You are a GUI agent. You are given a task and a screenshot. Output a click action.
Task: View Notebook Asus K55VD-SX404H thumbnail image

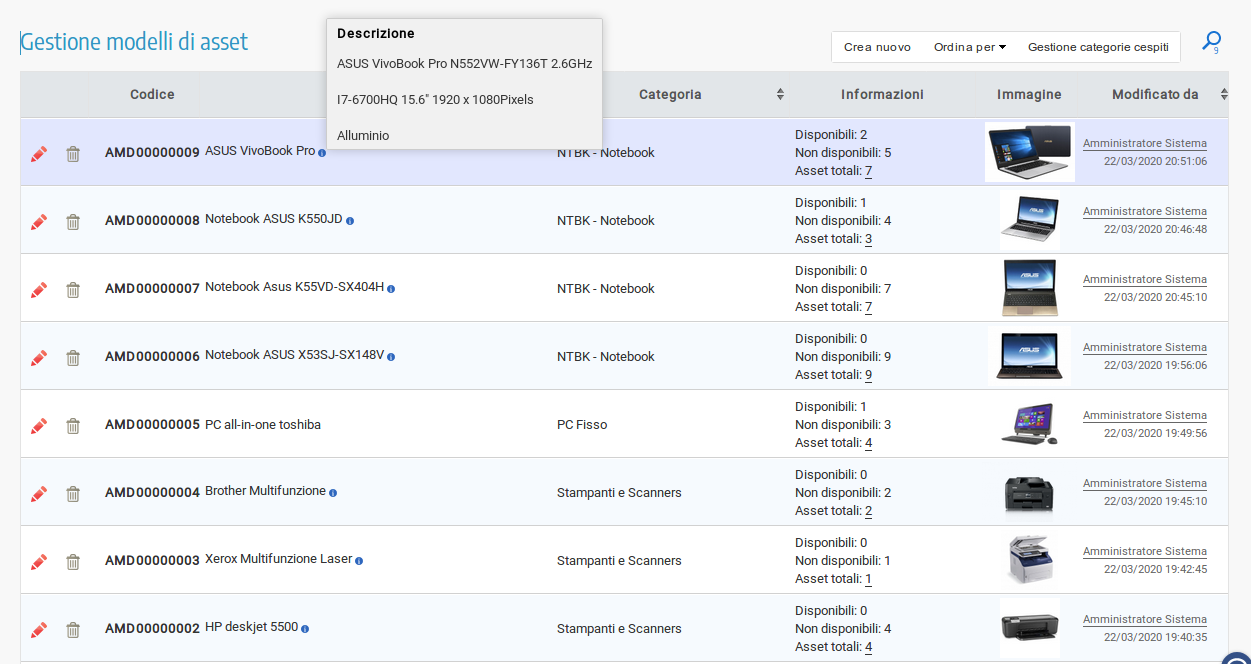tap(1029, 288)
